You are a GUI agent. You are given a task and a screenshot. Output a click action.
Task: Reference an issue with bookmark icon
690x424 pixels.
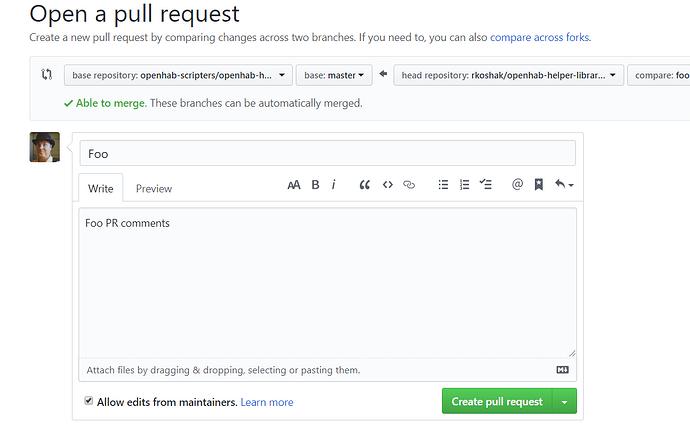tap(538, 185)
